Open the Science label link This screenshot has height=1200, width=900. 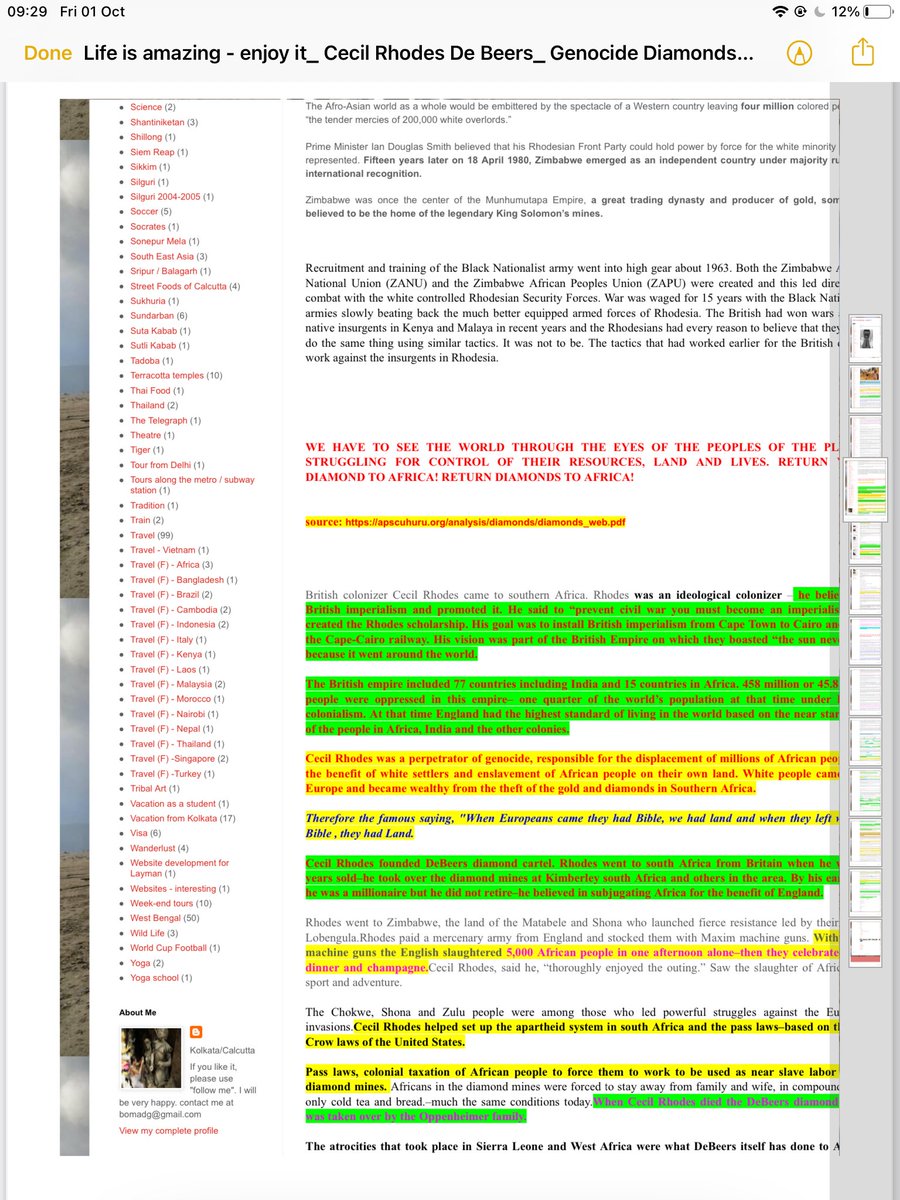(146, 107)
